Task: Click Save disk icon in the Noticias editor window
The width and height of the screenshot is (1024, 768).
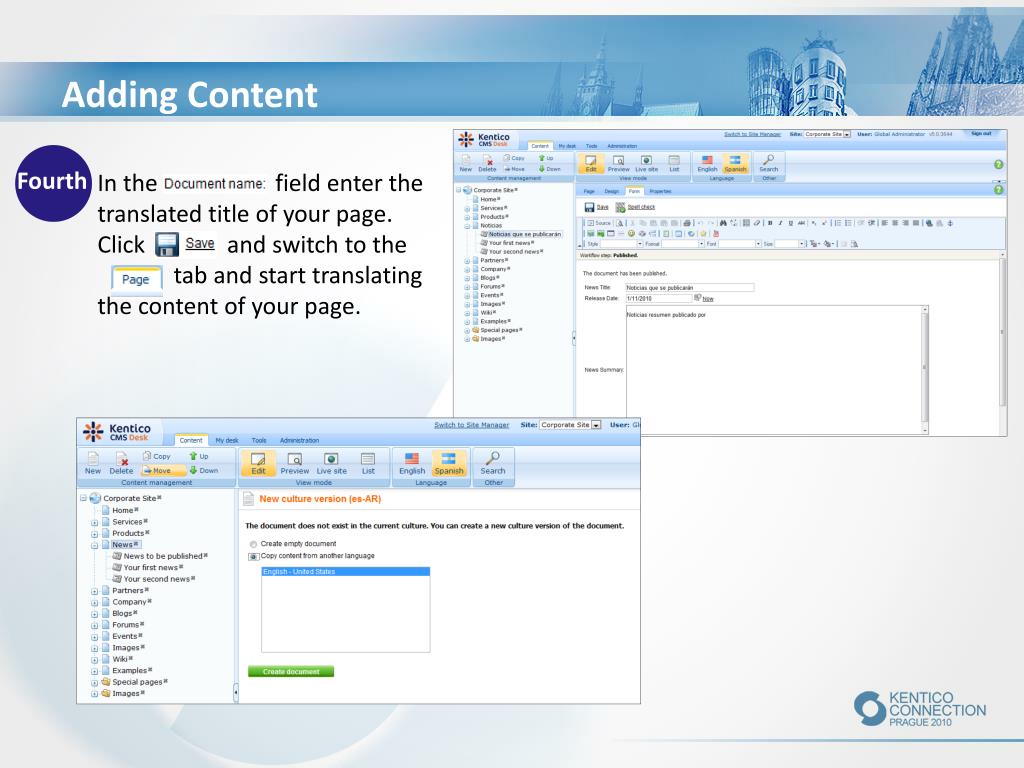Action: point(589,207)
